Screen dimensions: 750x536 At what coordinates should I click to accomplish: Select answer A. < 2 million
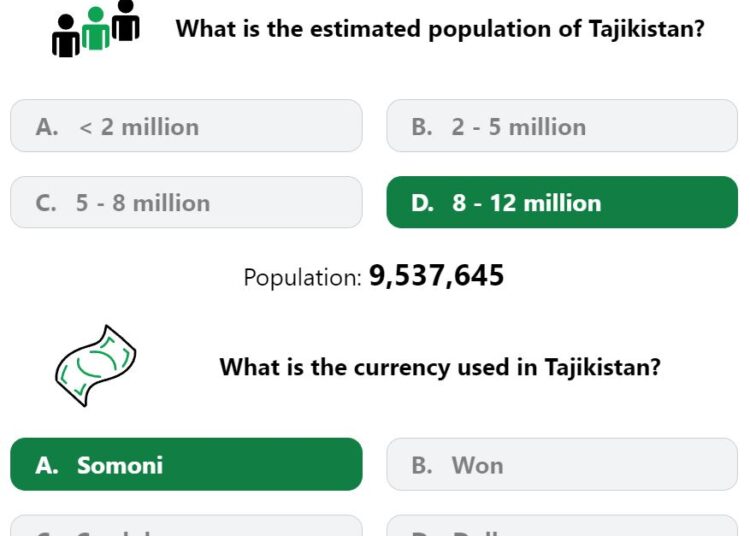[x=186, y=126]
